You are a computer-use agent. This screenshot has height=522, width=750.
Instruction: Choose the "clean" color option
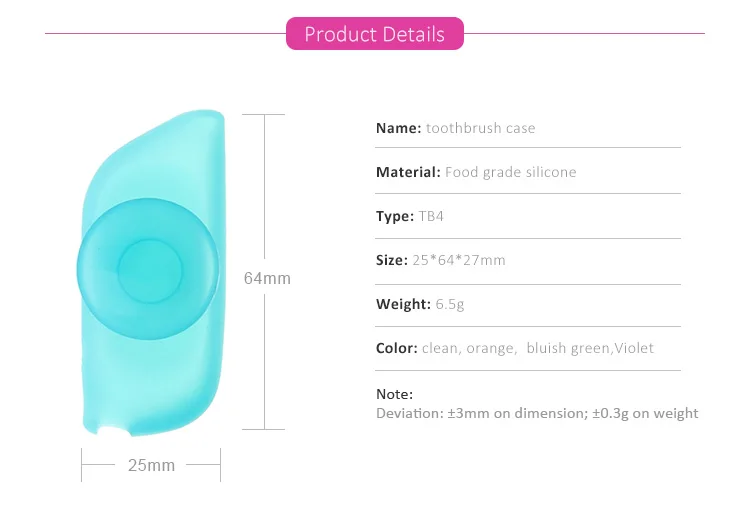[x=440, y=348]
